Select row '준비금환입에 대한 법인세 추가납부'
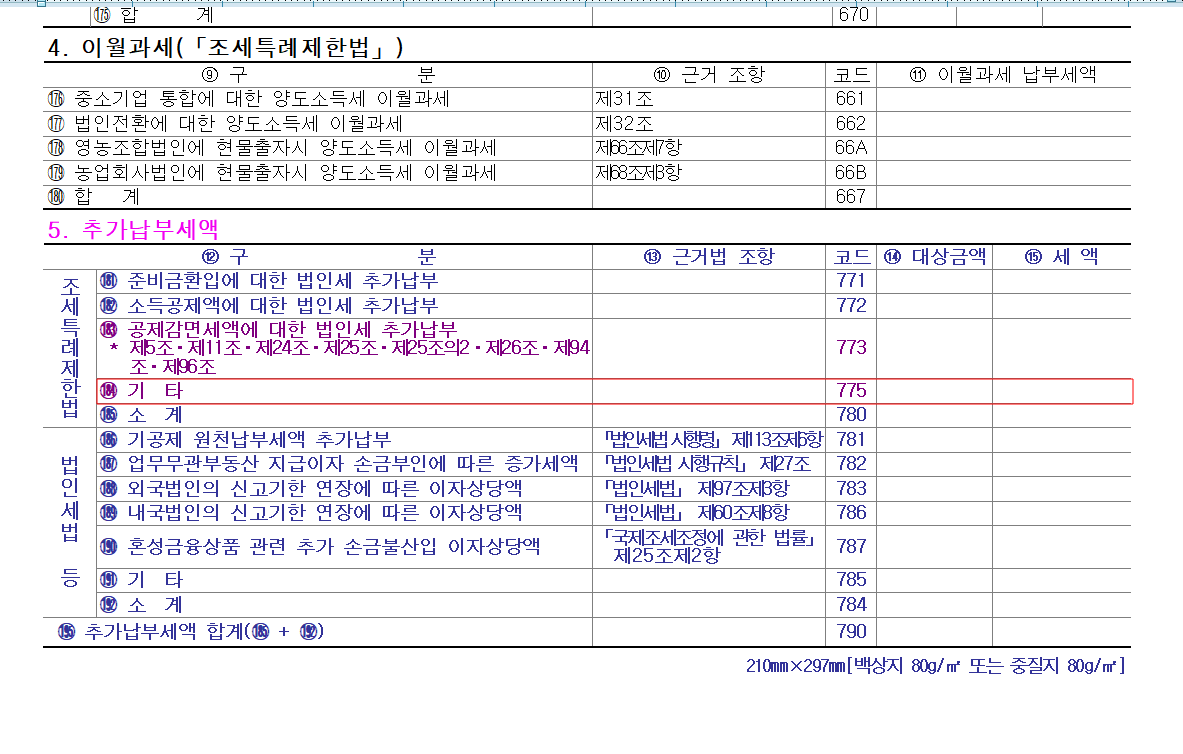This screenshot has height=754, width=1183. pos(283,282)
